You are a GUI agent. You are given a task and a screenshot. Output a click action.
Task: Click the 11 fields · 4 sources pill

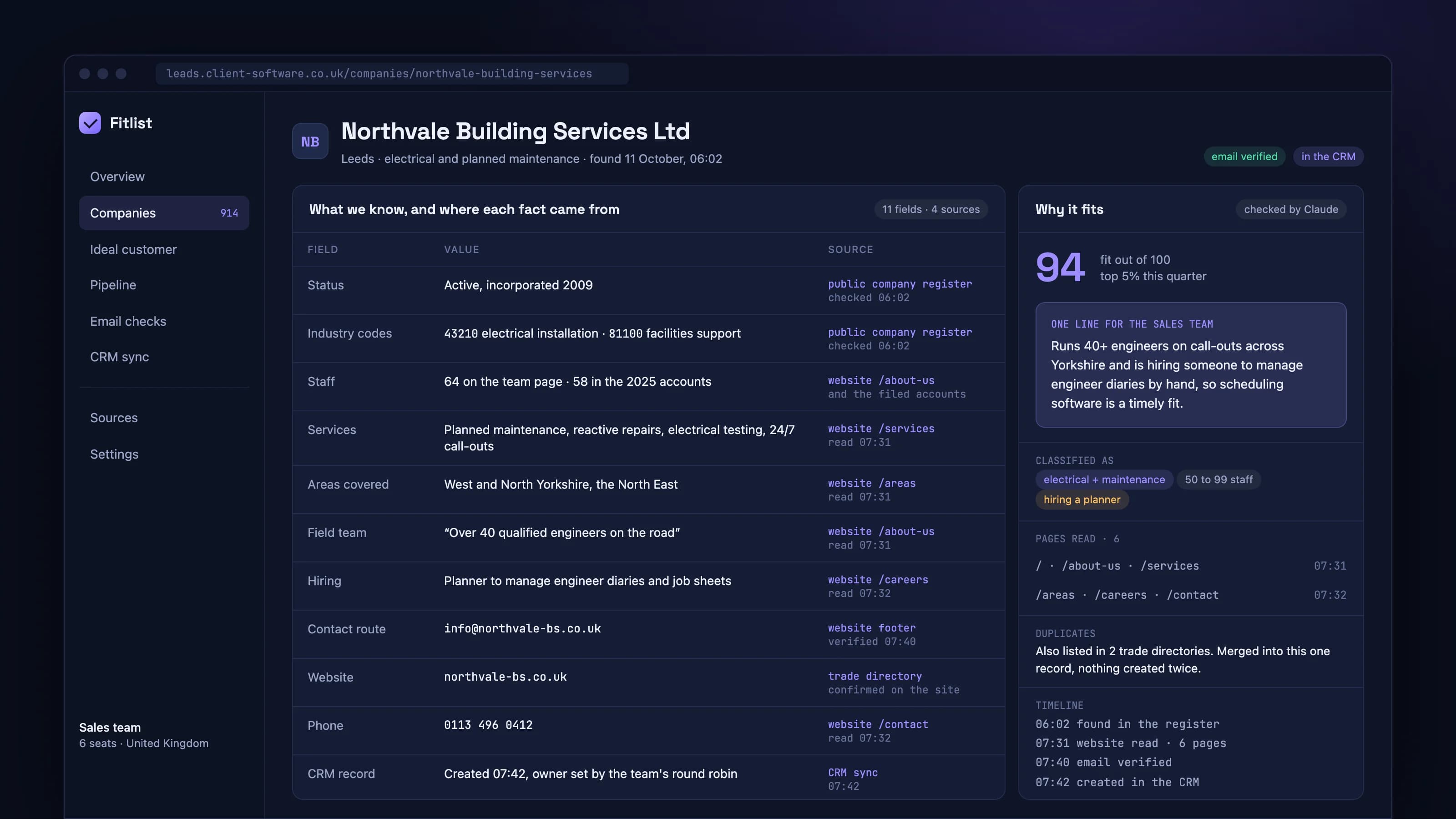point(930,209)
